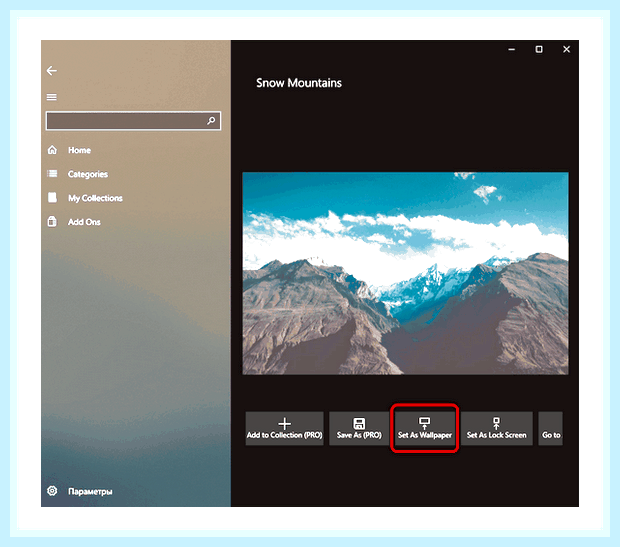
Task: Minimize the wallpaper app window
Action: point(512,49)
